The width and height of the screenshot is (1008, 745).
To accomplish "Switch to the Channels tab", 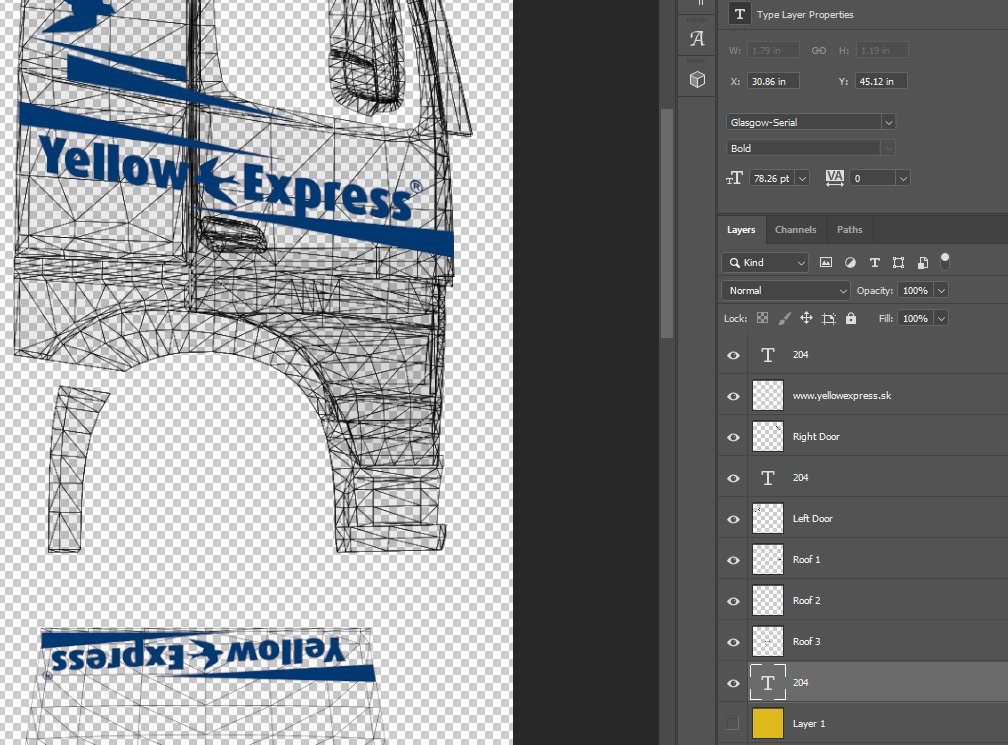I will 795,229.
